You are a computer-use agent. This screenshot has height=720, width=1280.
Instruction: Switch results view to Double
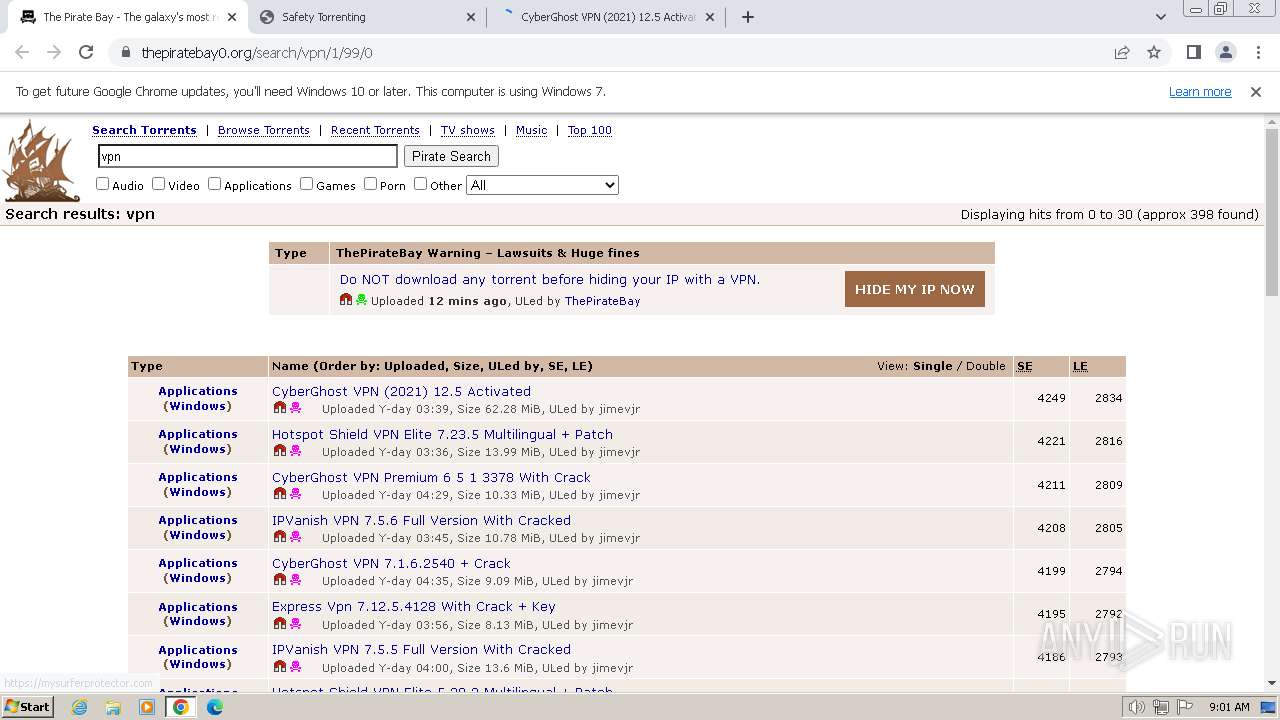pyautogui.click(x=986, y=366)
